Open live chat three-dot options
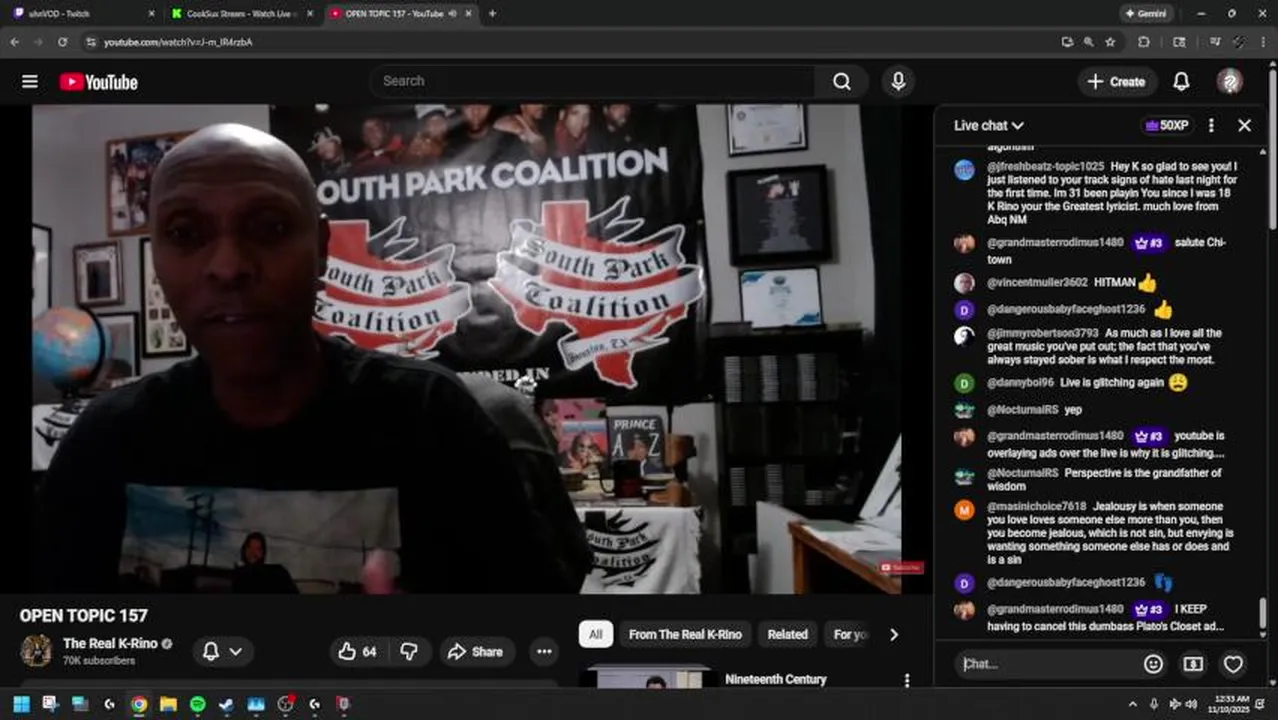Screen dimensions: 1278x720 click(x=1211, y=125)
